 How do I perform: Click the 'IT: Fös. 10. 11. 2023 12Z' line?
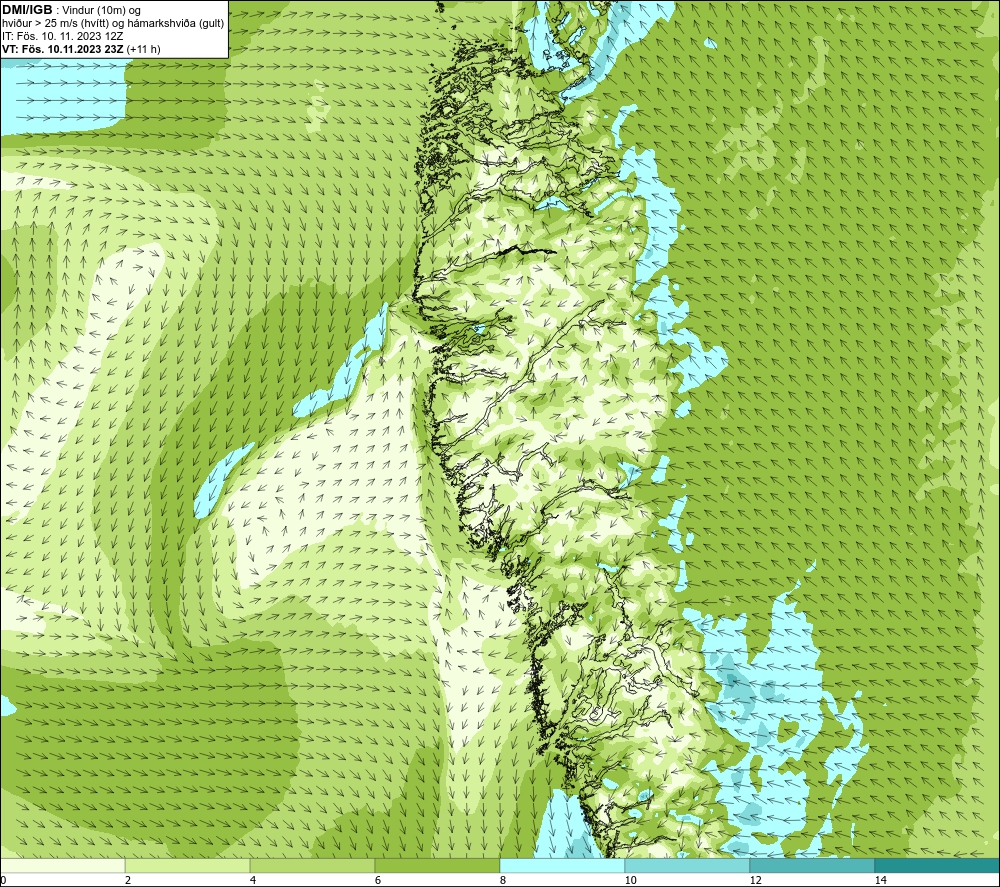pyautogui.click(x=62, y=36)
